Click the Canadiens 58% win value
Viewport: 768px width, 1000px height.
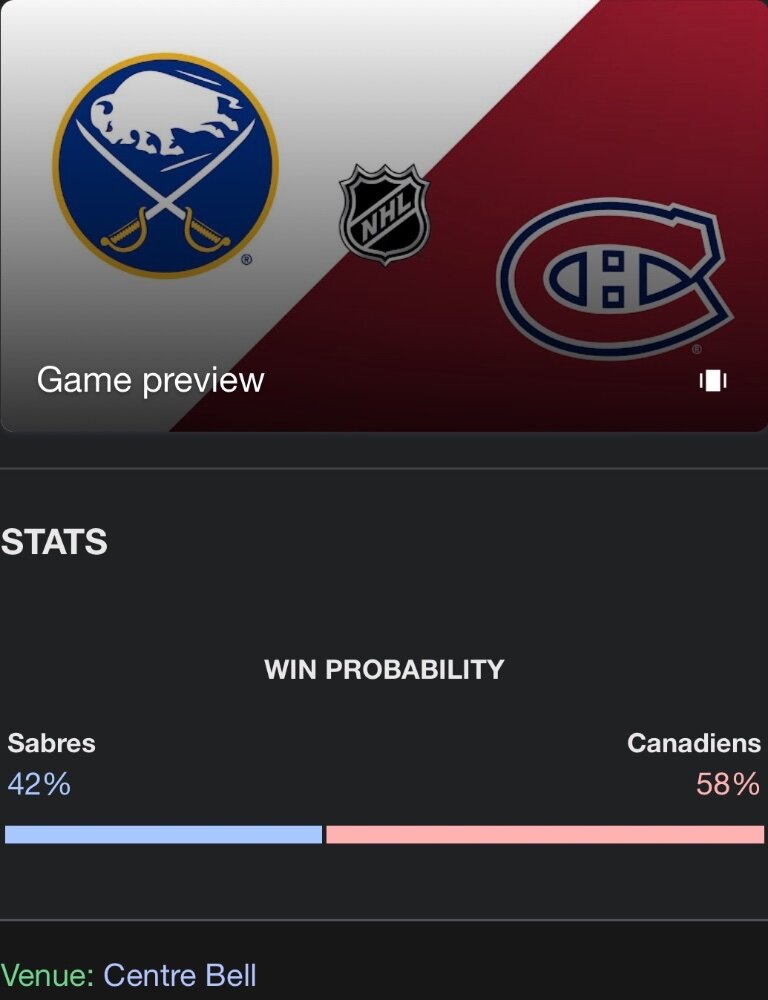[727, 784]
